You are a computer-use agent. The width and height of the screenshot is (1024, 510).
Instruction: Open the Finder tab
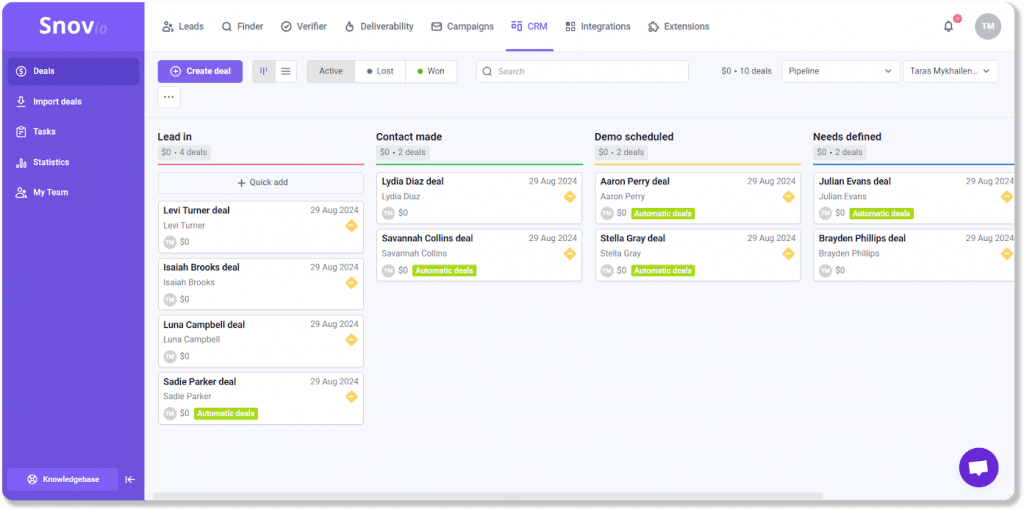pyautogui.click(x=242, y=27)
